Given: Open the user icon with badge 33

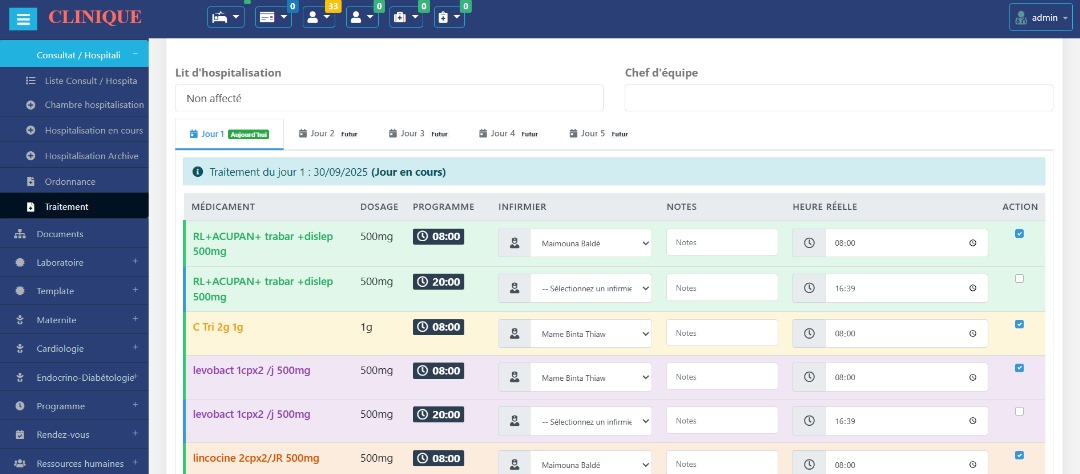Looking at the screenshot, I should point(319,18).
